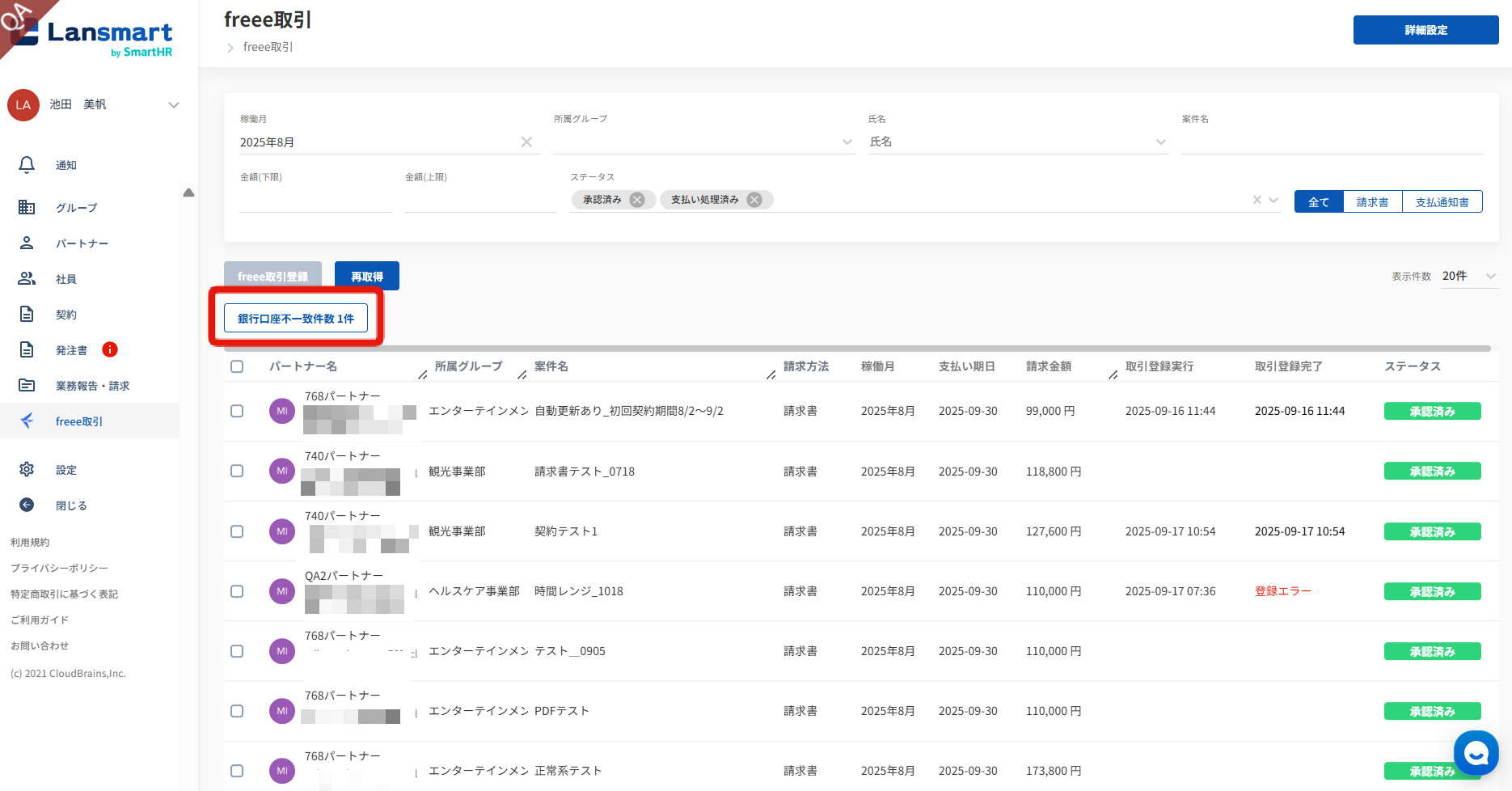The height and width of the screenshot is (791, 1512).
Task: Click the 金額(上限) input field
Action: pyautogui.click(x=481, y=200)
